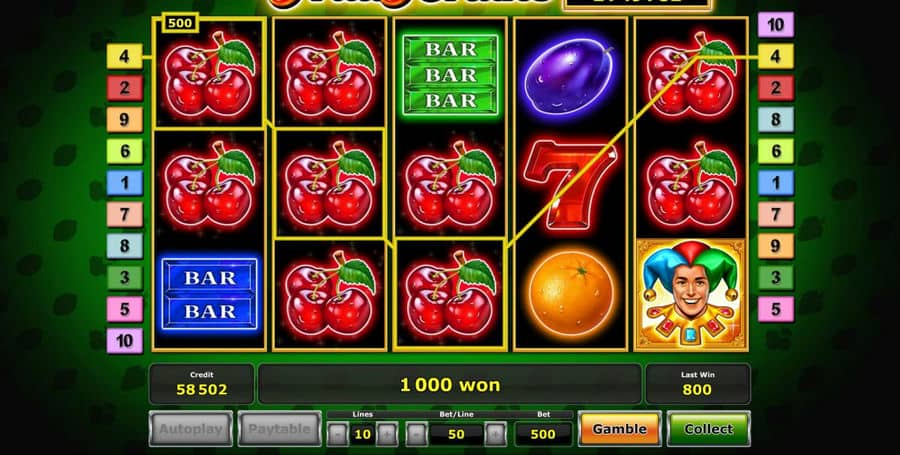900x455 pixels.
Task: Increase the number of Lines with plus
Action: coord(387,434)
